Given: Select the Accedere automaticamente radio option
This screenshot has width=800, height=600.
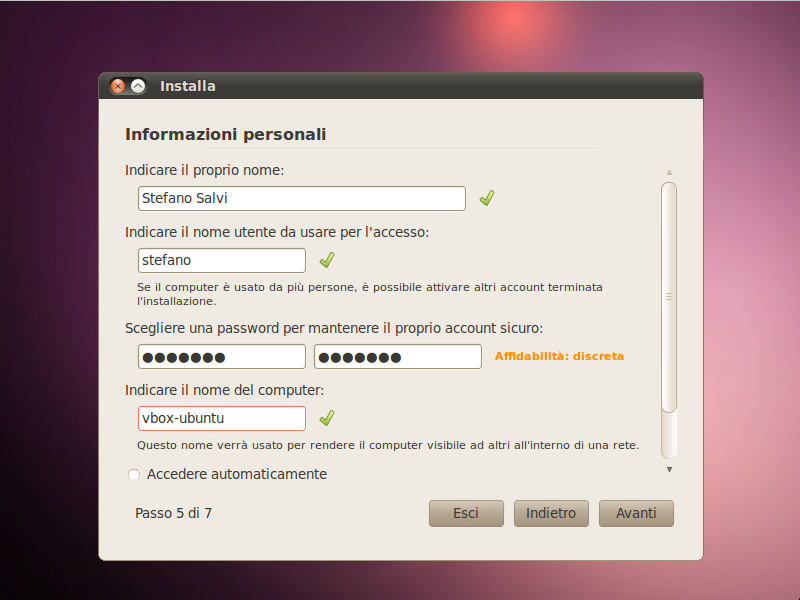Looking at the screenshot, I should pyautogui.click(x=134, y=474).
